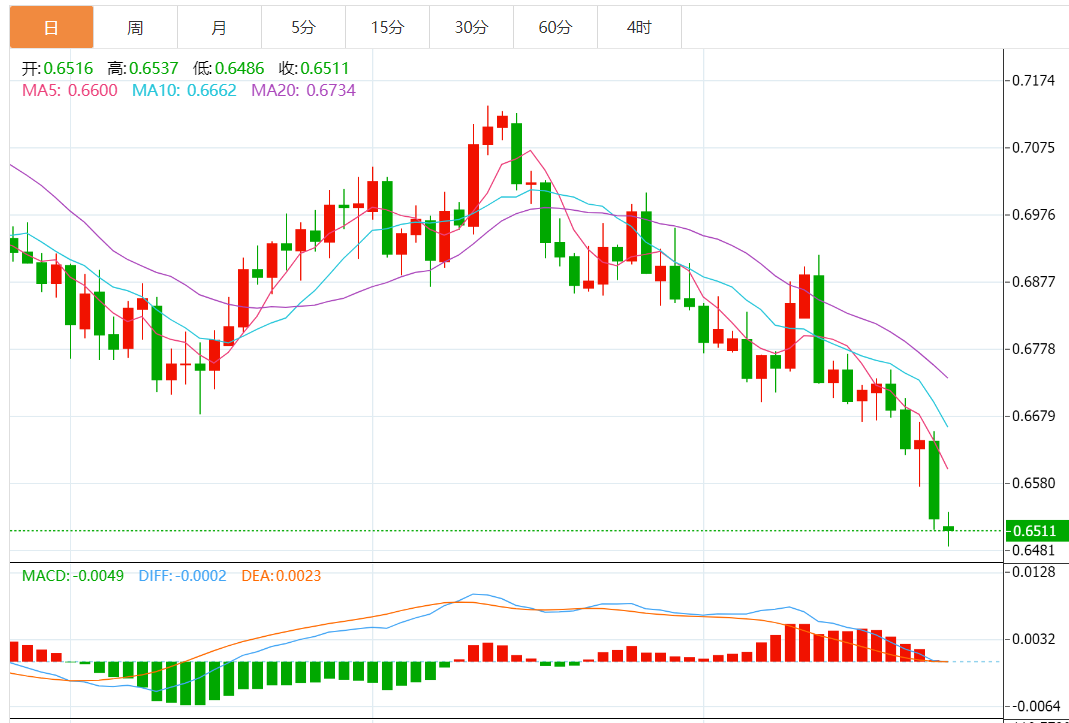1069x723 pixels.
Task: Click the 收:0.6511 close price value
Action: (x=314, y=68)
